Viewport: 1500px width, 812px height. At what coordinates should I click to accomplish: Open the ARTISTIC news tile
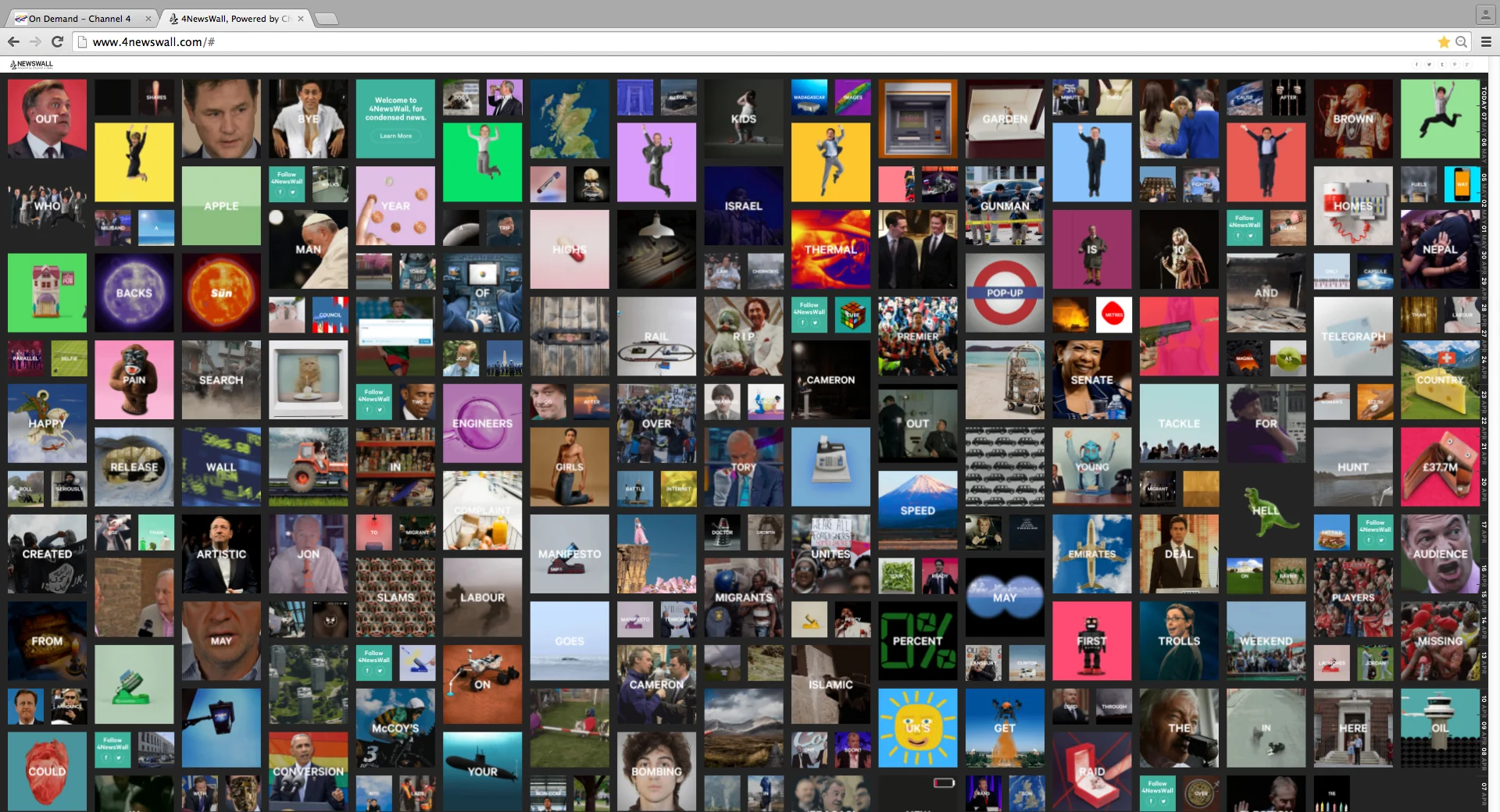coord(221,554)
